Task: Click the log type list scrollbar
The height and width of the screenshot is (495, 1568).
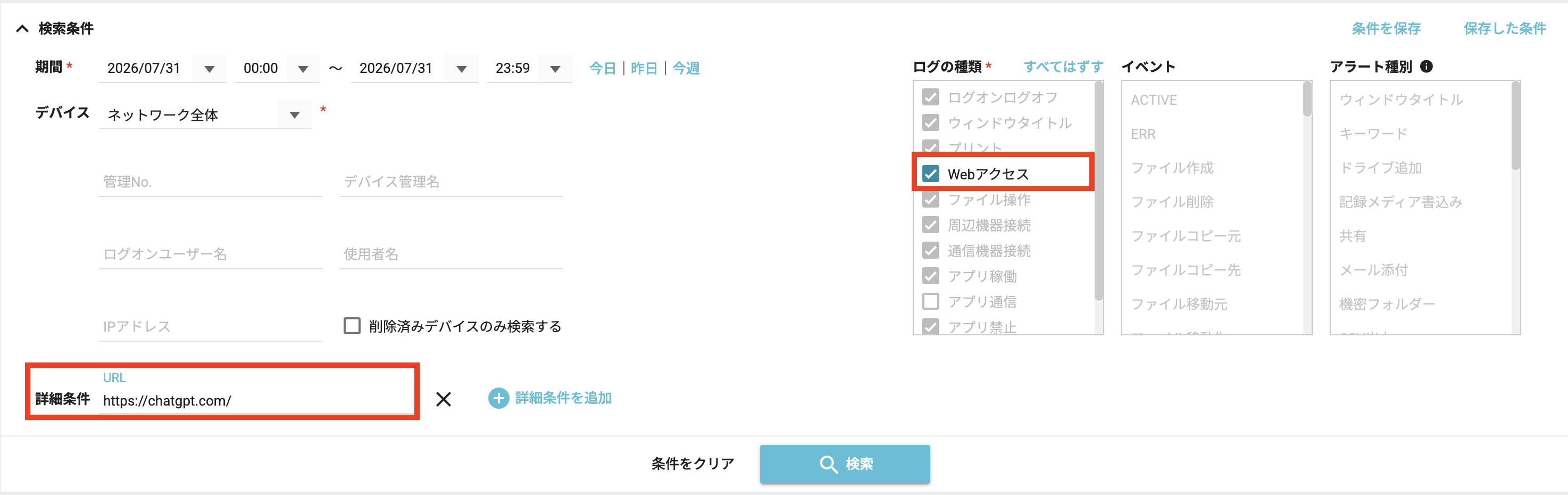Action: point(1099,192)
